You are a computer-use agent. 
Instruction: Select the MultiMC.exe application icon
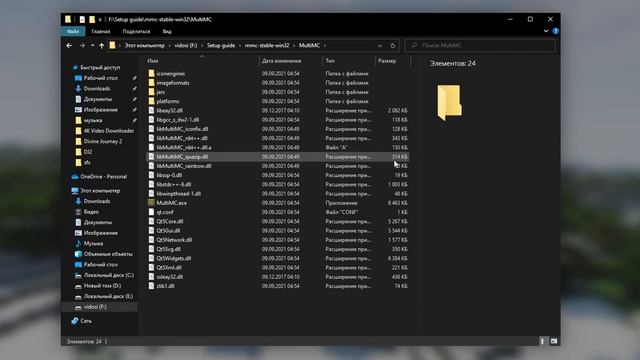pyautogui.click(x=151, y=203)
